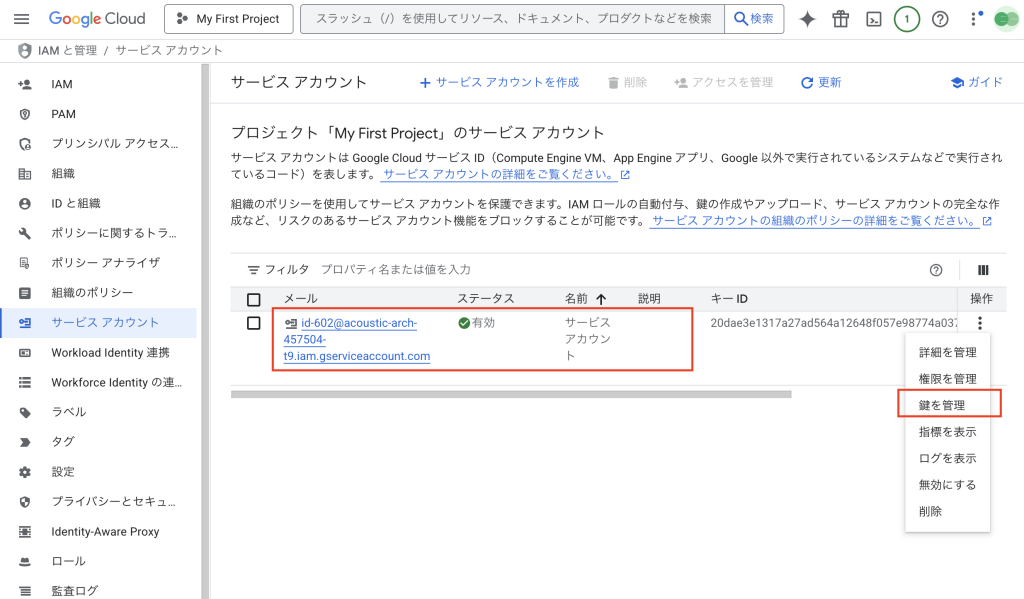Open Workload Identity 連携 sidebar item
Viewport: 1024px width, 599px height.
(99, 353)
